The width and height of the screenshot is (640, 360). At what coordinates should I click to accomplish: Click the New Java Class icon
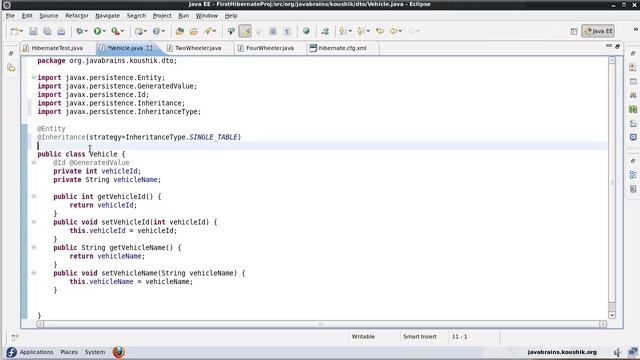click(x=156, y=31)
